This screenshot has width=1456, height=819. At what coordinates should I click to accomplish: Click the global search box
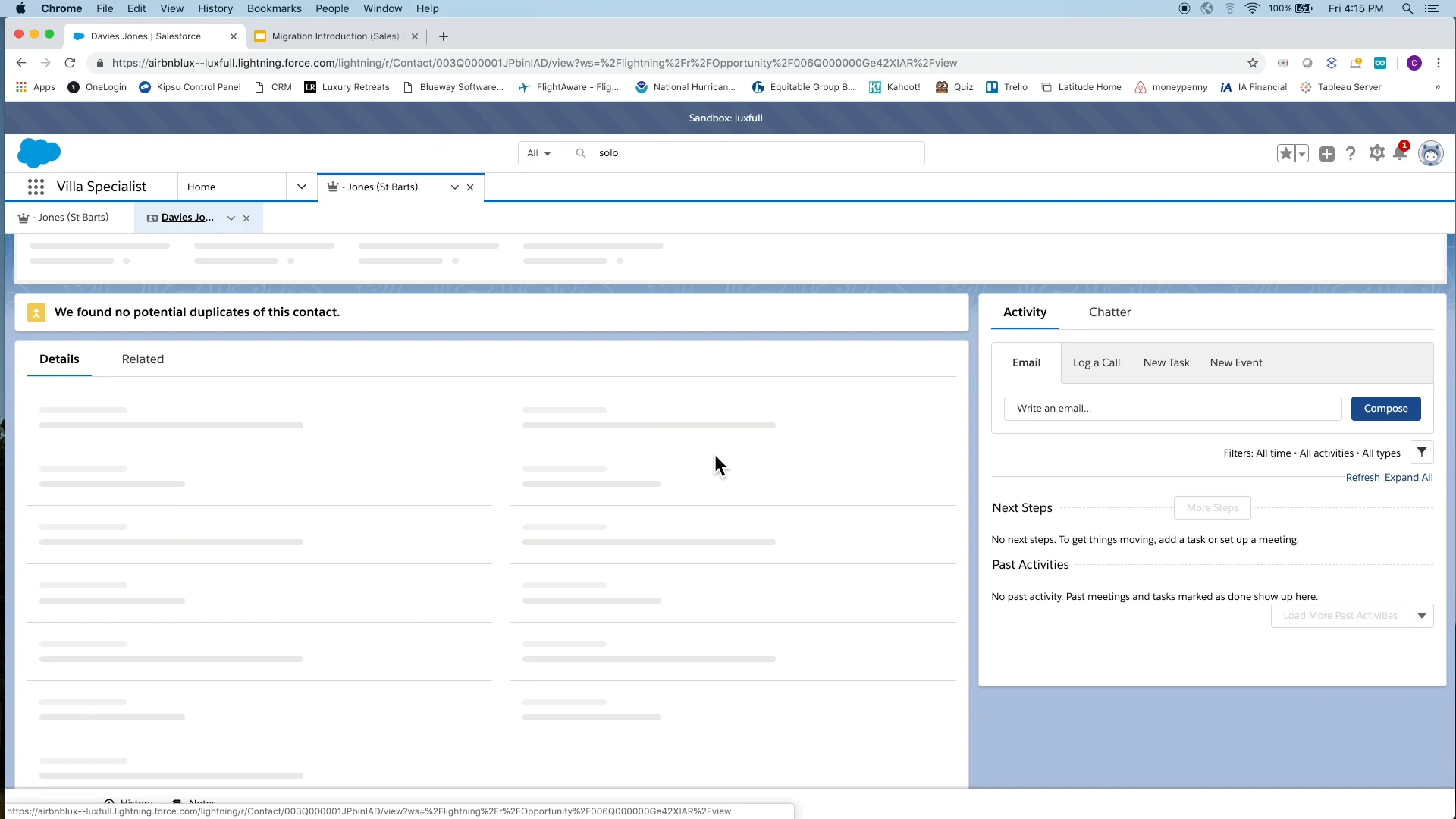coord(743,153)
